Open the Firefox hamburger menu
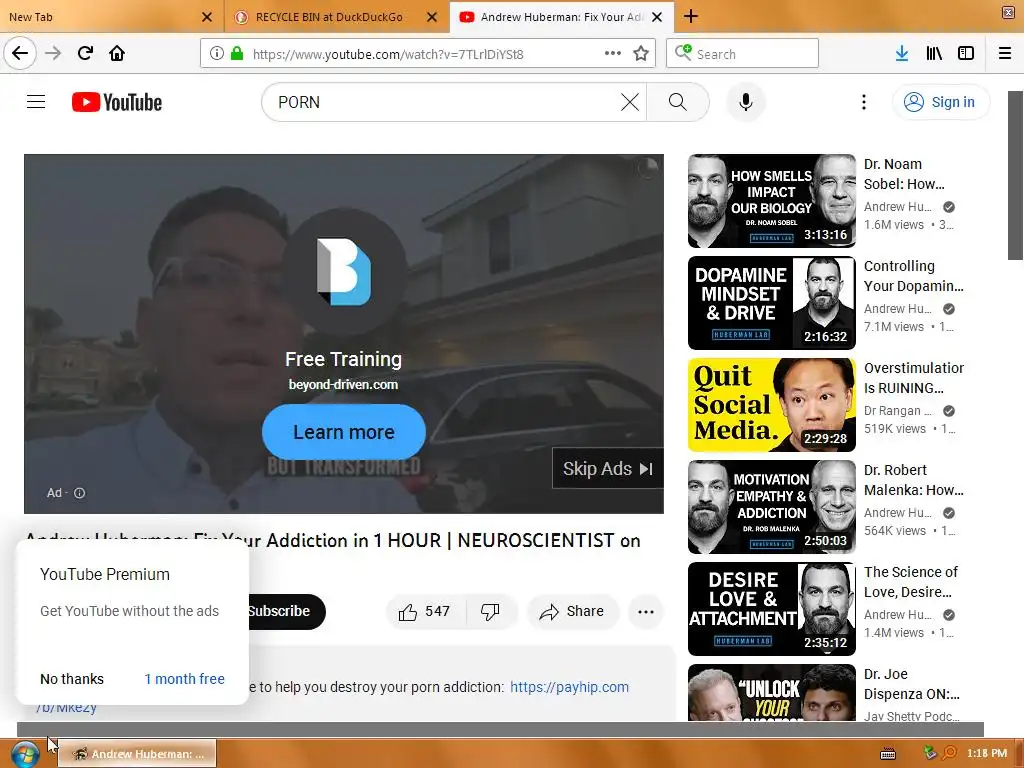 pyautogui.click(x=1005, y=53)
